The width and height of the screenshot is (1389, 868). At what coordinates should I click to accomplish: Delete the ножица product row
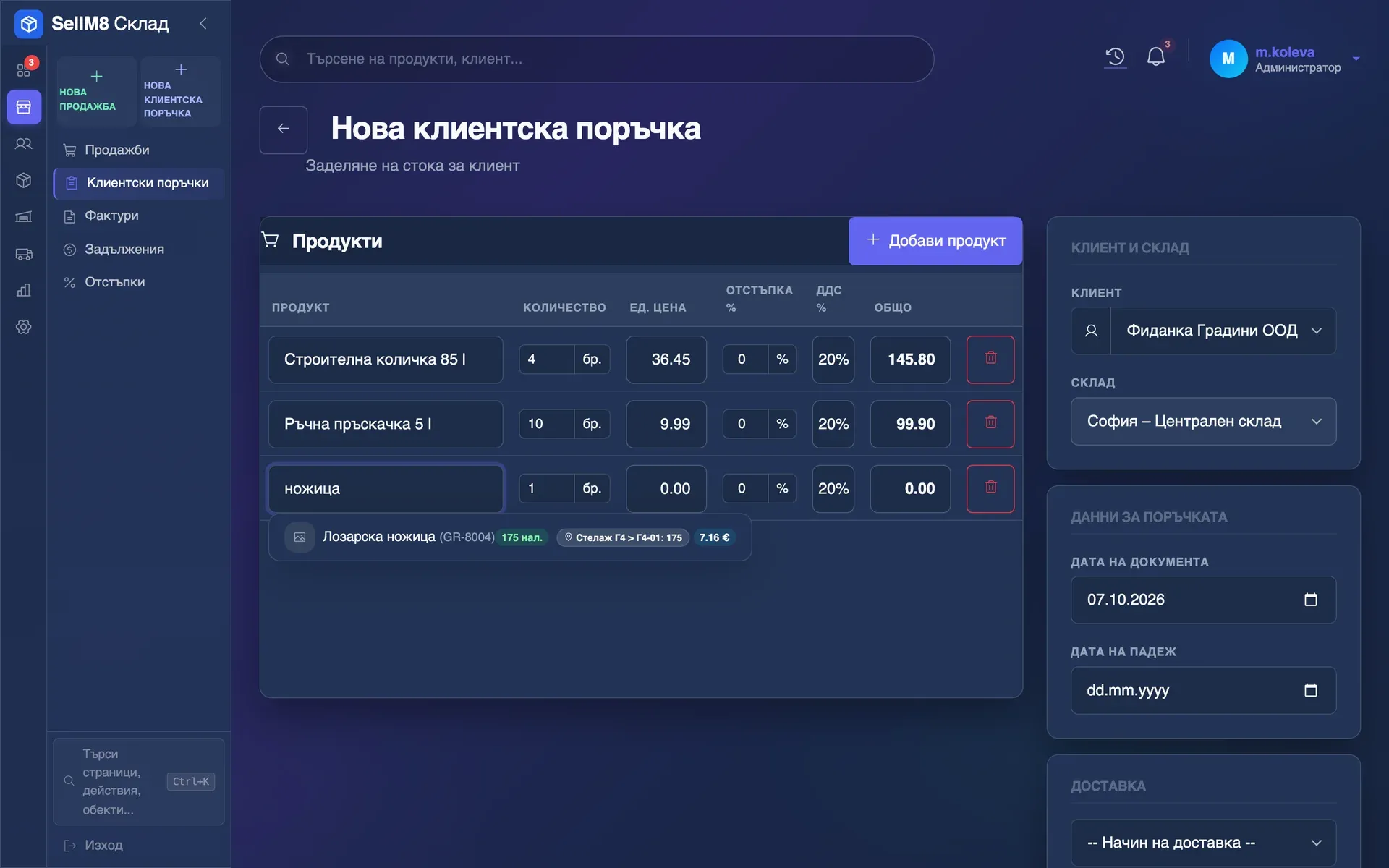990,488
